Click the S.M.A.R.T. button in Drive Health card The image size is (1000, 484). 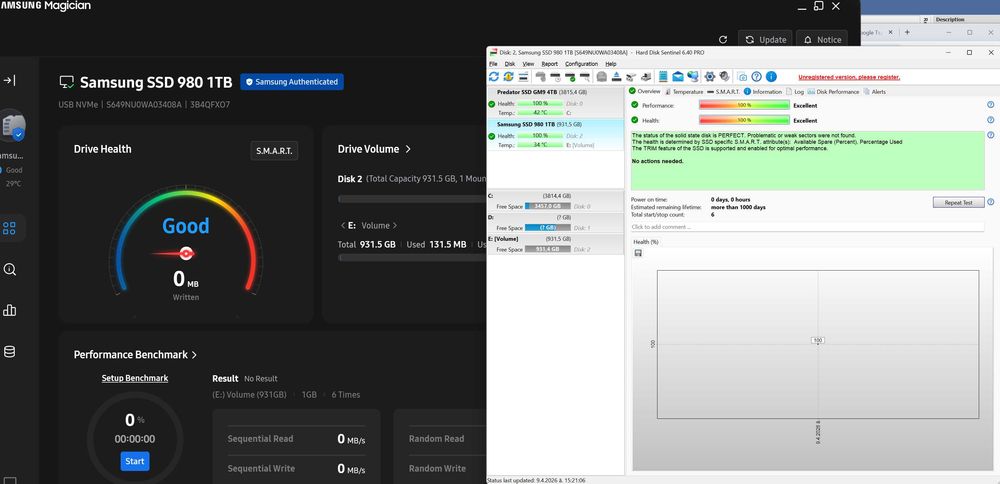(274, 151)
